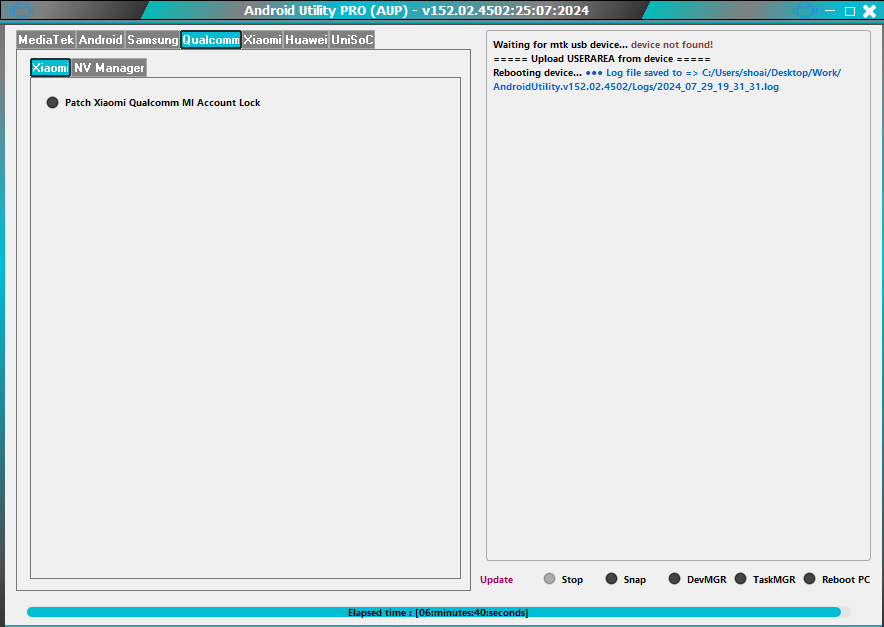Open Device Manager with the DevMGR icon
This screenshot has height=627, width=884.
674,578
